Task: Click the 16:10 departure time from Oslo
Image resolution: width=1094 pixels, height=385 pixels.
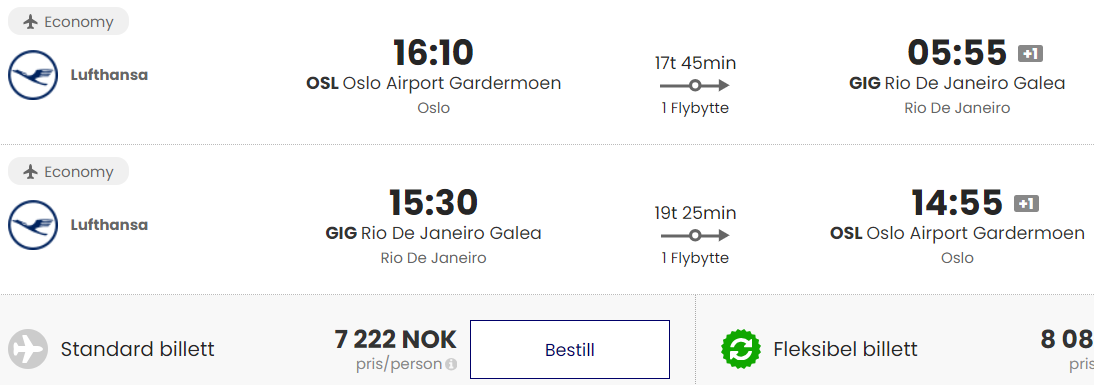Action: (x=433, y=53)
